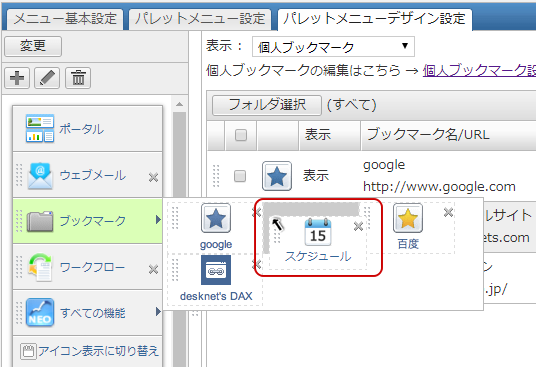Screen dimensions: 536x367
Task: Switch to パレットメニュー設定 tab
Action: click(200, 19)
